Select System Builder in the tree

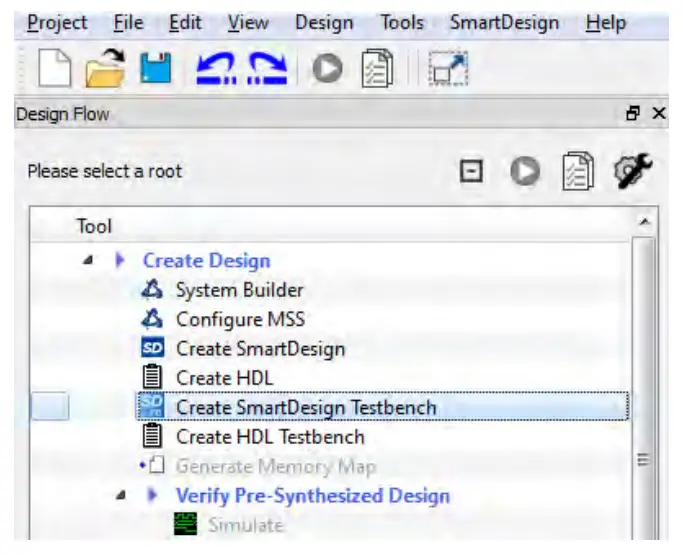239,291
